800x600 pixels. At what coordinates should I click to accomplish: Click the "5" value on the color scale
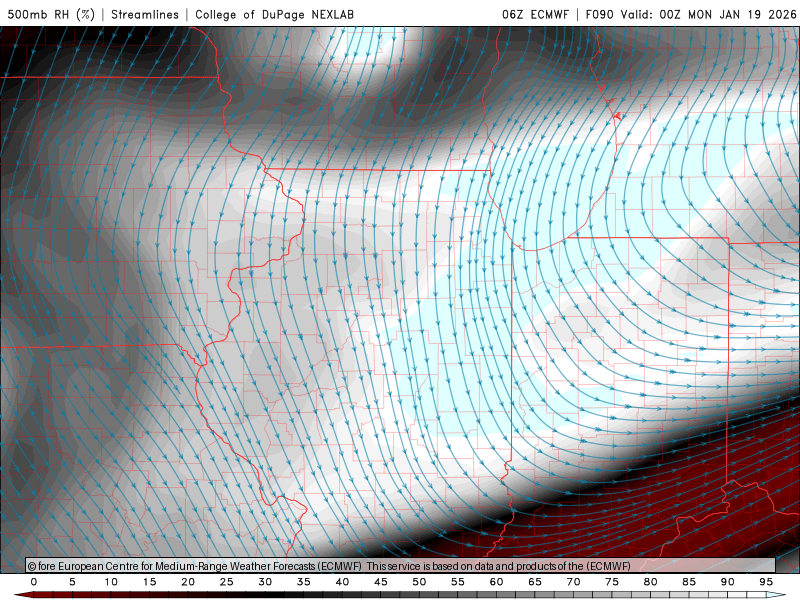72,582
